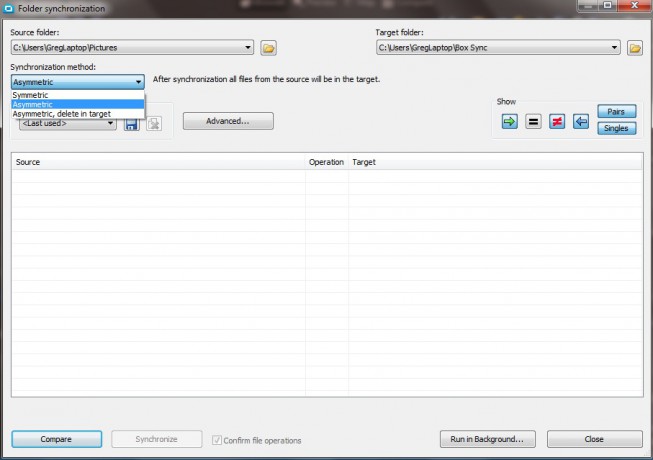Minimize the Folder synchronization window
The height and width of the screenshot is (460, 653).
click(x=588, y=5)
